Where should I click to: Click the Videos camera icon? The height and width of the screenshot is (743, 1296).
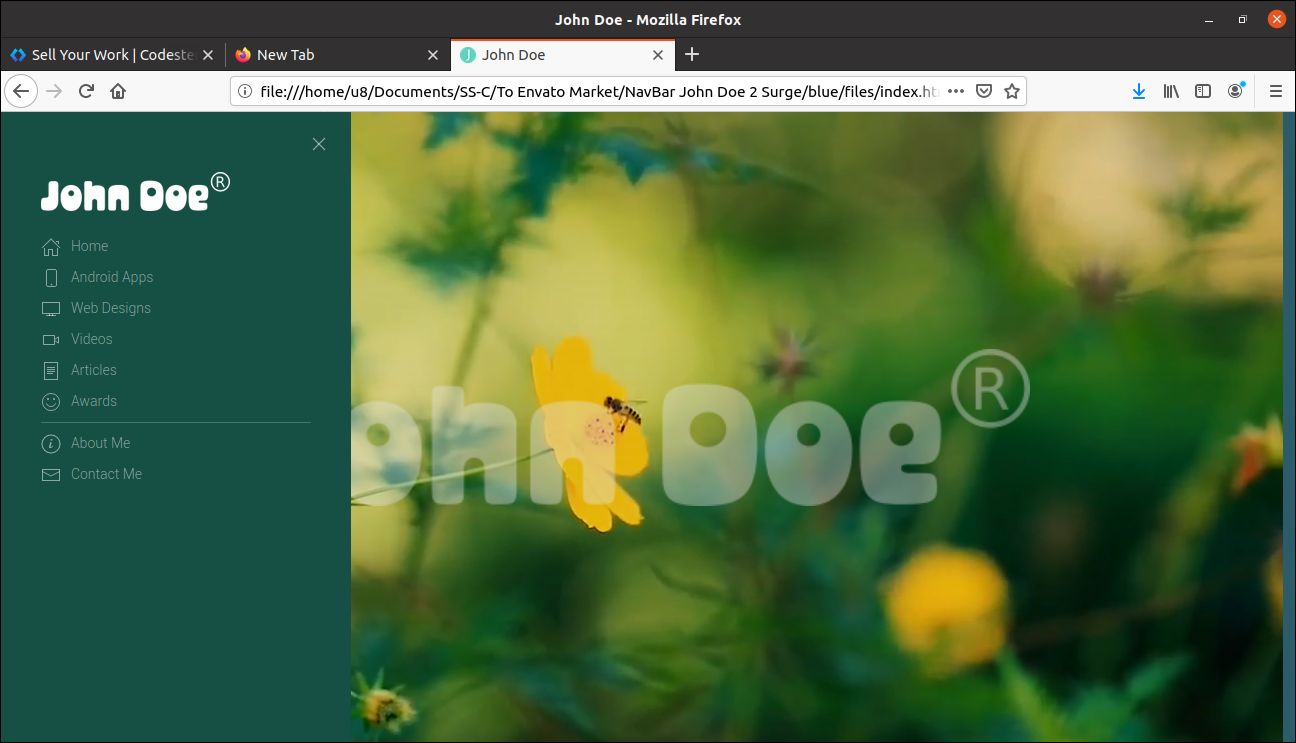pos(51,340)
